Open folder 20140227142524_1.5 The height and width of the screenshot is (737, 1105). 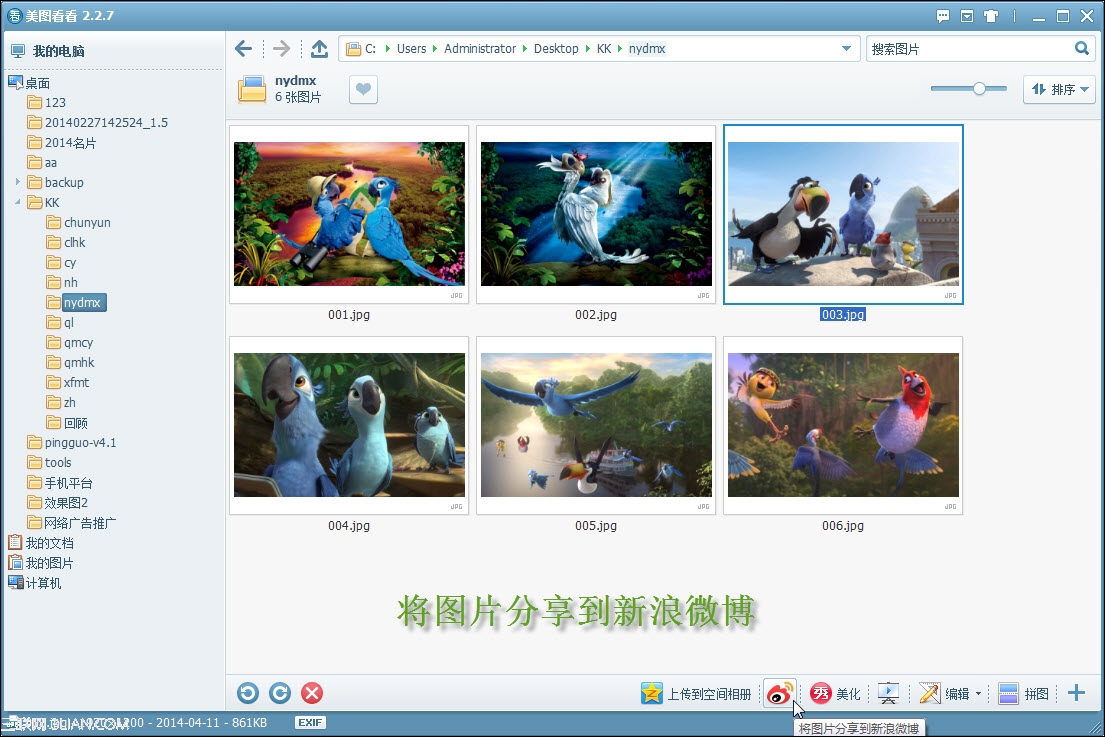coord(97,123)
